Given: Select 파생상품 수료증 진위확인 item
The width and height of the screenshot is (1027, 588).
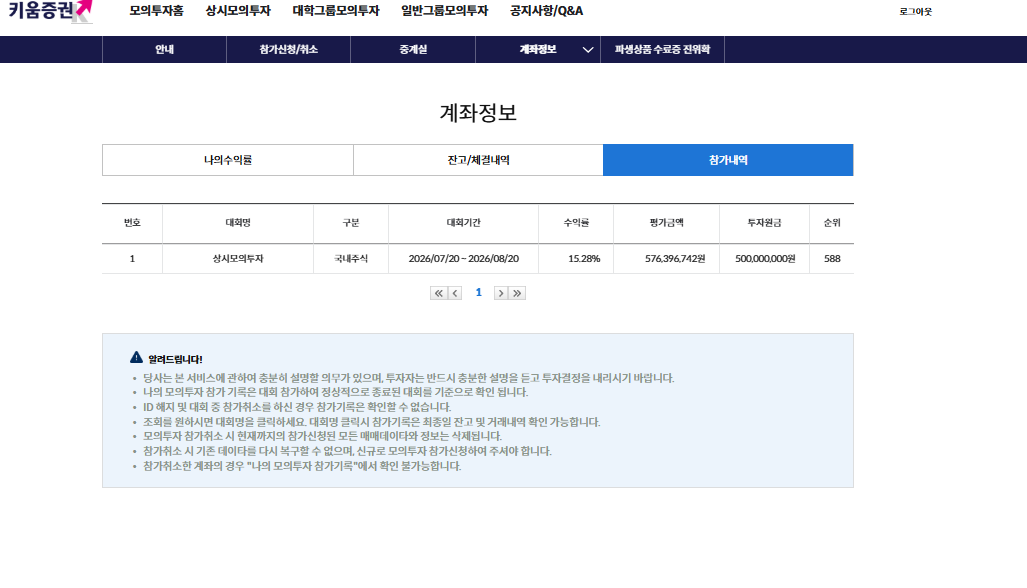Looking at the screenshot, I should (x=662, y=50).
